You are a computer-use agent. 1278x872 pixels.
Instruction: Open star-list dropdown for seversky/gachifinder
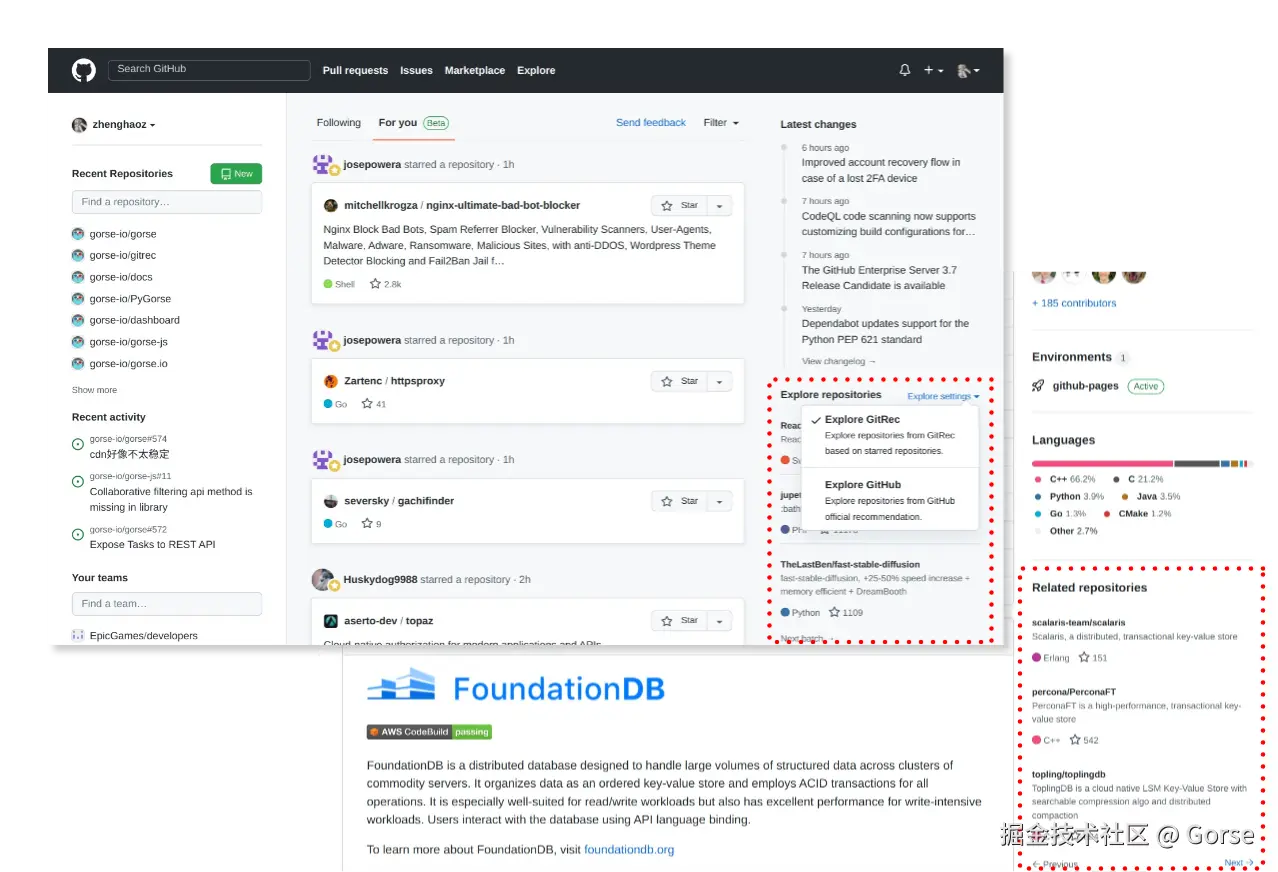pyautogui.click(x=720, y=501)
